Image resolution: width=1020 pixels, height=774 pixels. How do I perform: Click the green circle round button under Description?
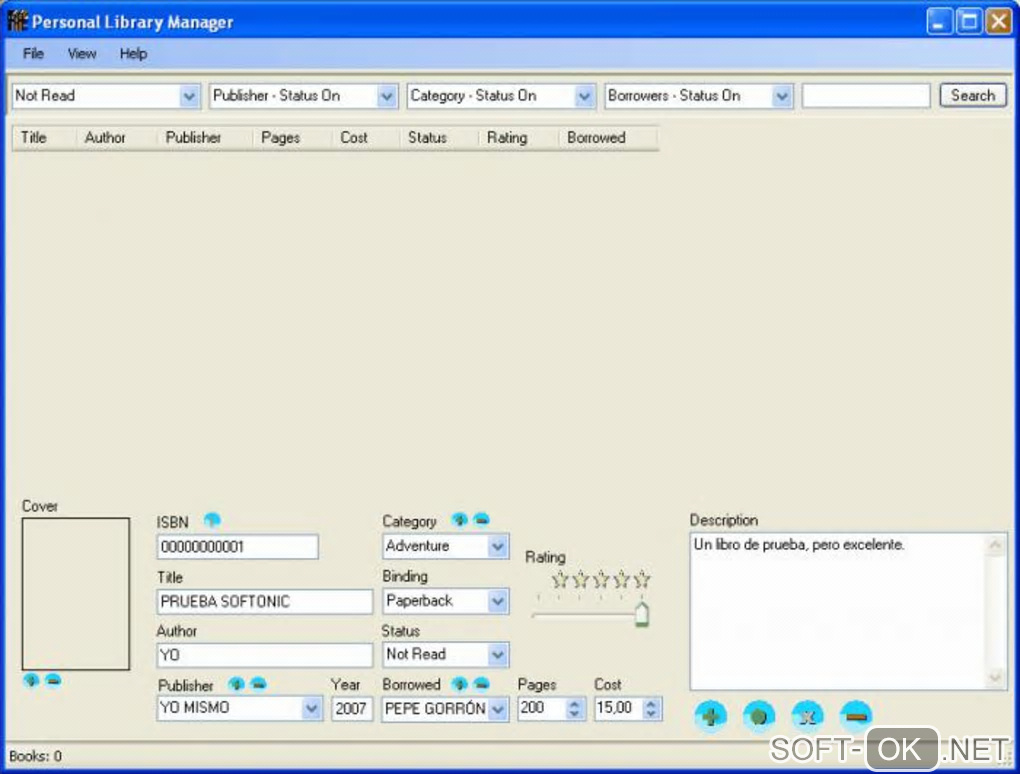click(758, 716)
